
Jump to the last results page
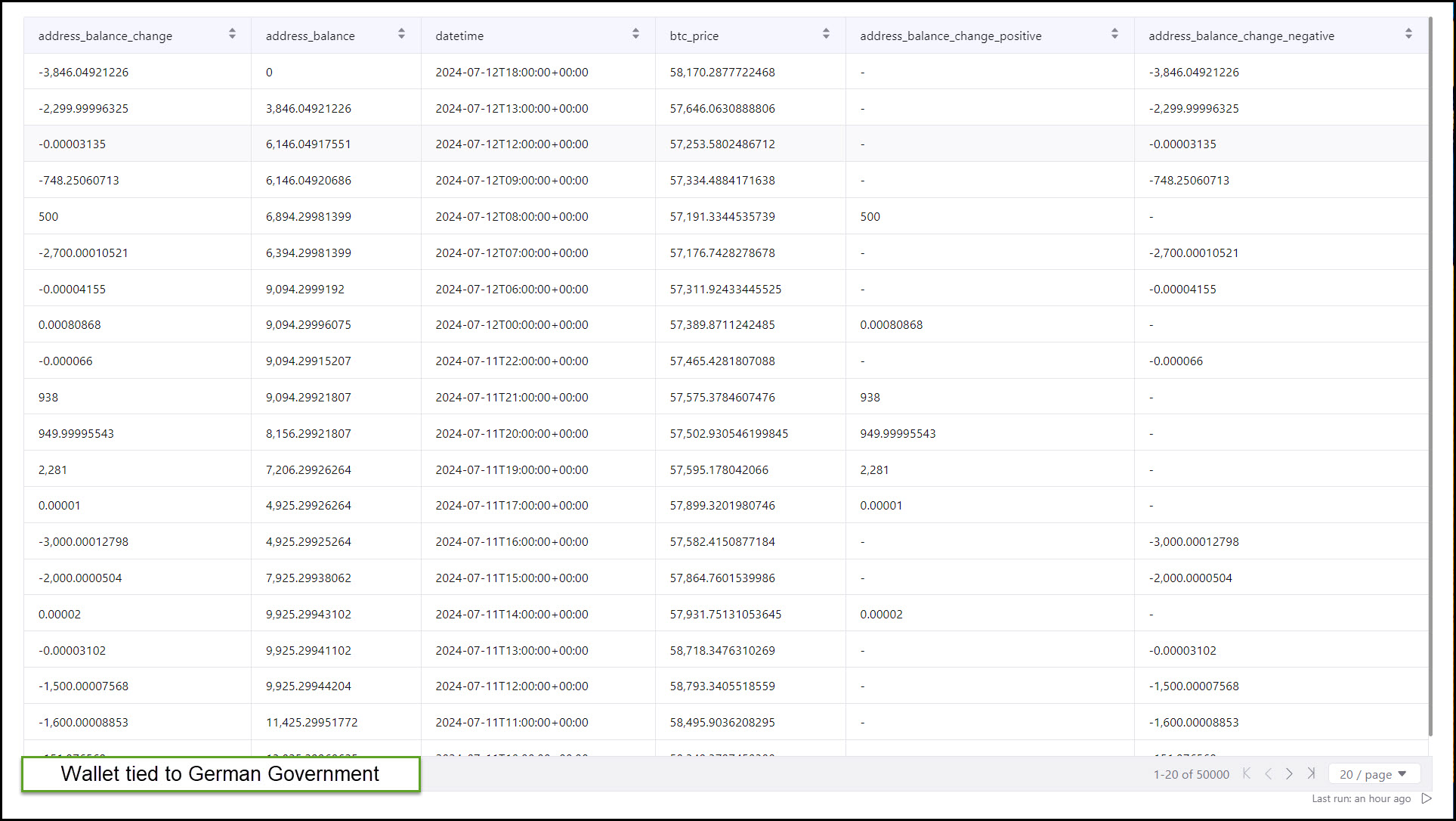tap(1312, 773)
